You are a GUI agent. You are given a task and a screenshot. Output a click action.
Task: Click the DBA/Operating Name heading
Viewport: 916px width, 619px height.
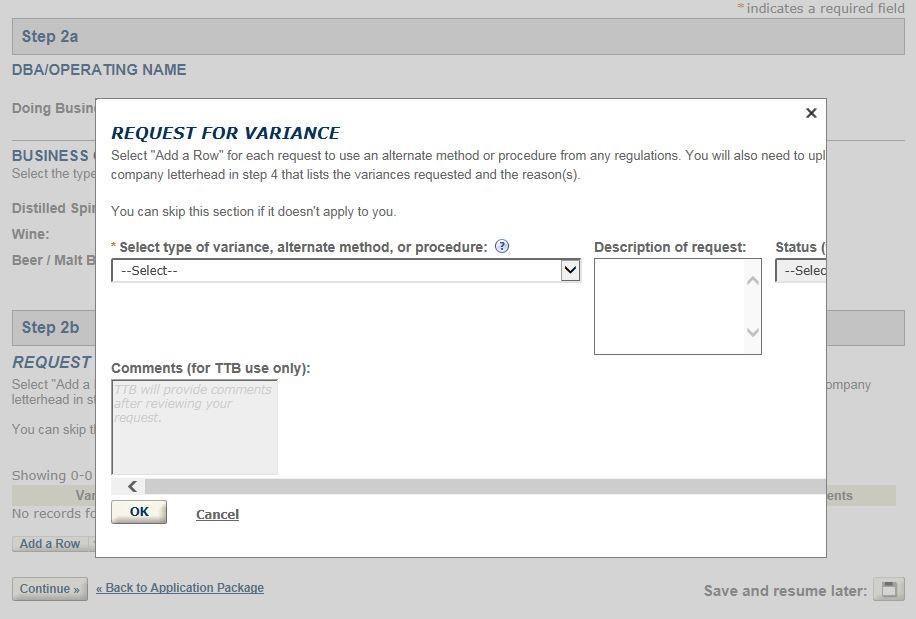pos(99,70)
